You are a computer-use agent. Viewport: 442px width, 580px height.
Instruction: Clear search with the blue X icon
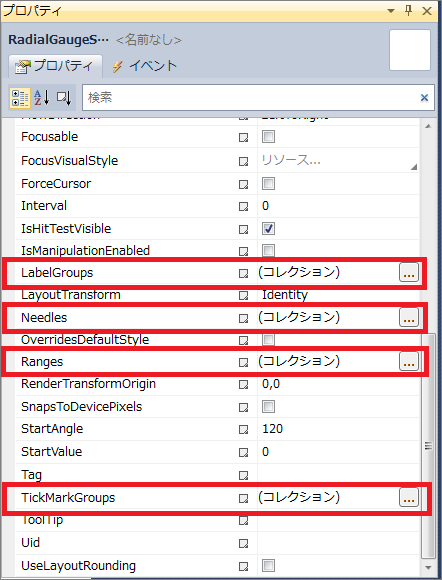point(424,98)
